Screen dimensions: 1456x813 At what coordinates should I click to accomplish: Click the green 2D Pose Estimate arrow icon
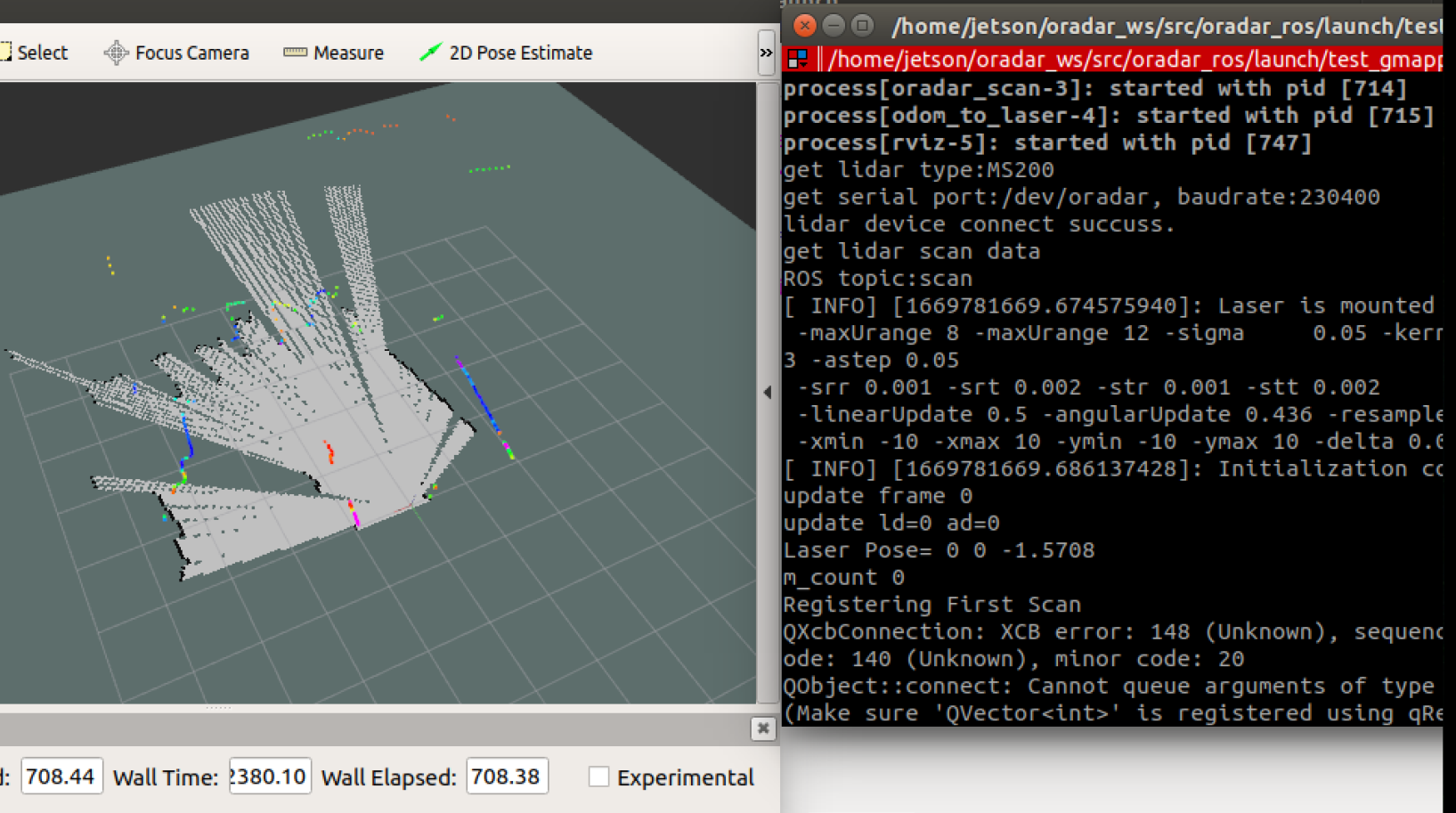[430, 53]
